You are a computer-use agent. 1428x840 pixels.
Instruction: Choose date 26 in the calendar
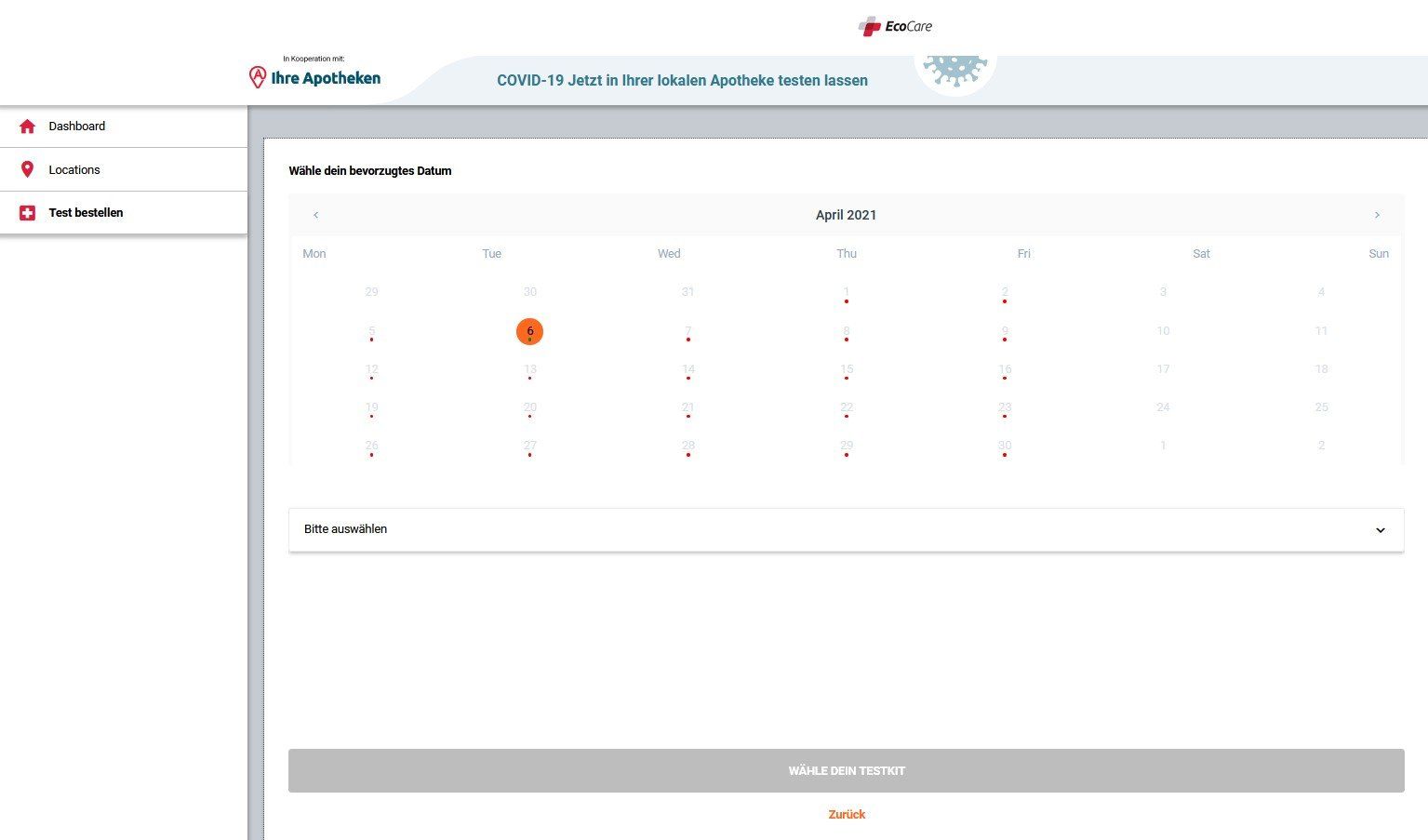coord(372,446)
